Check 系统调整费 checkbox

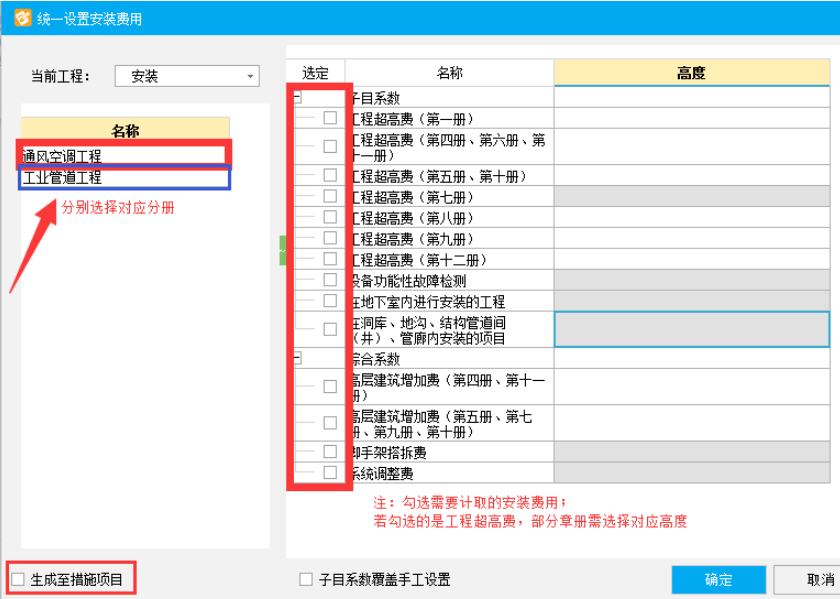(330, 473)
